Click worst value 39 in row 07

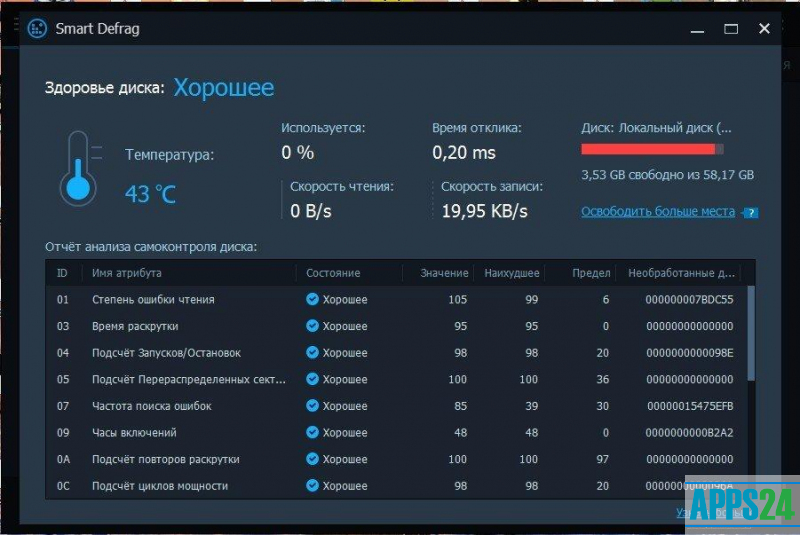(532, 405)
